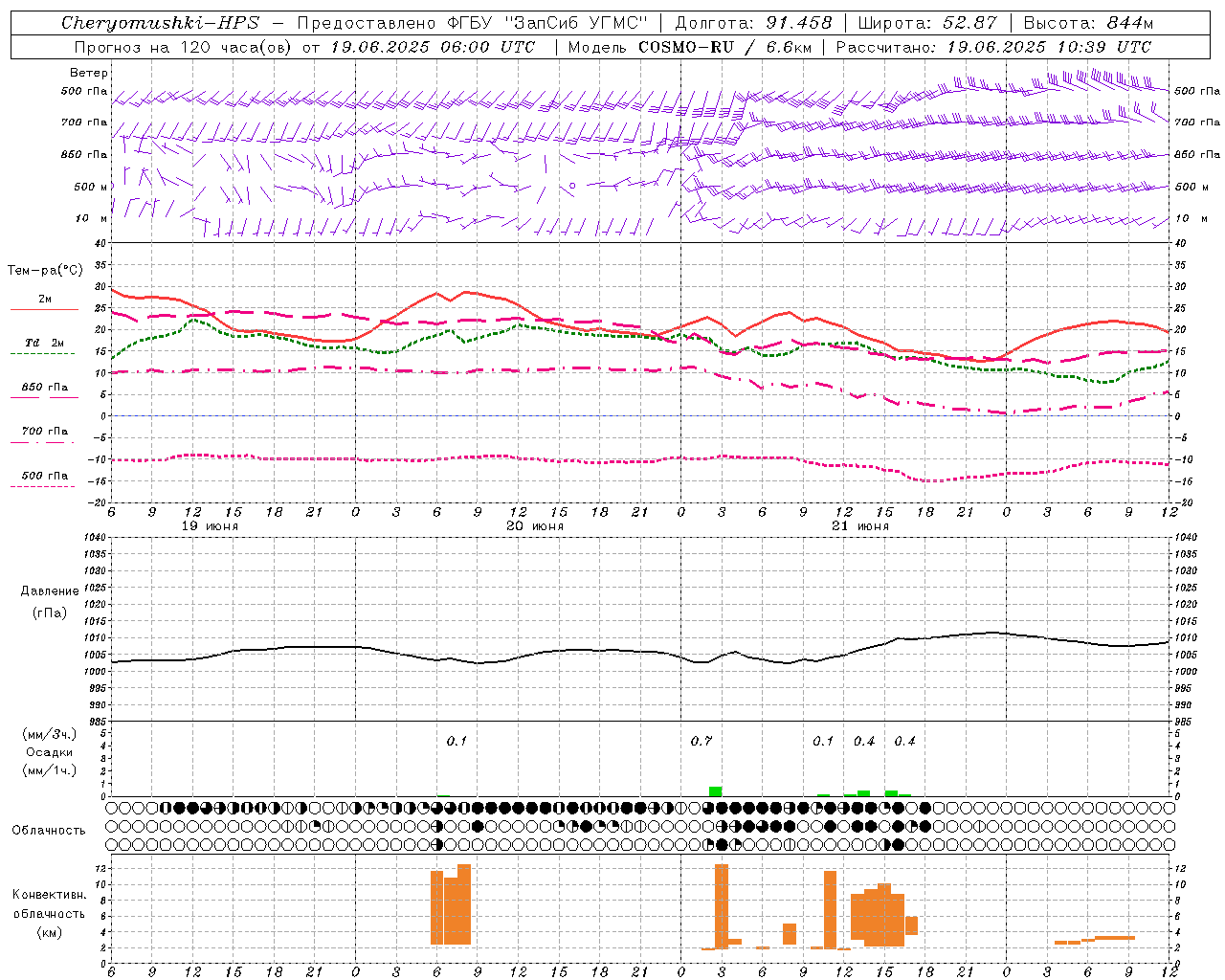This screenshot has width=1225, height=980.
Task: Click the 21 июня date label
Action: pyautogui.click(x=859, y=526)
